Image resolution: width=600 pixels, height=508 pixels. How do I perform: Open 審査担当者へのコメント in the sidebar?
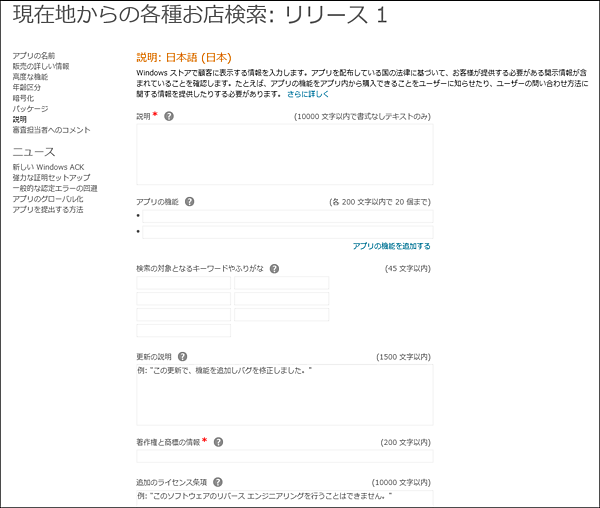coord(51,129)
